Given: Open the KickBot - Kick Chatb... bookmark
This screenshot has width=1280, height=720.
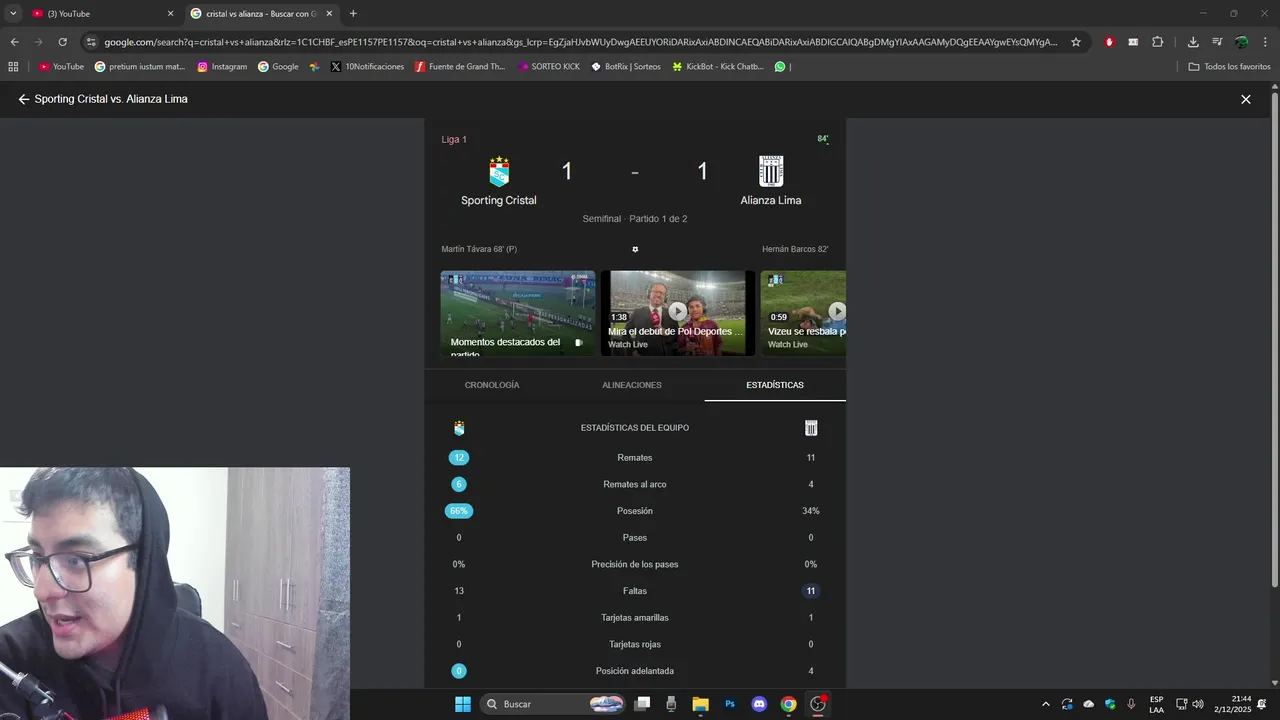Looking at the screenshot, I should tap(718, 67).
